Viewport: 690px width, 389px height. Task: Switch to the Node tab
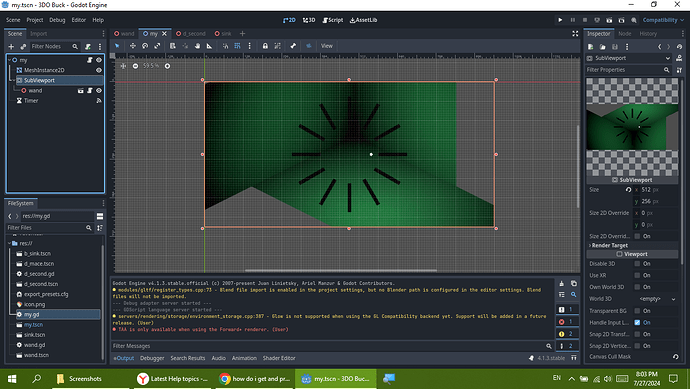point(624,33)
